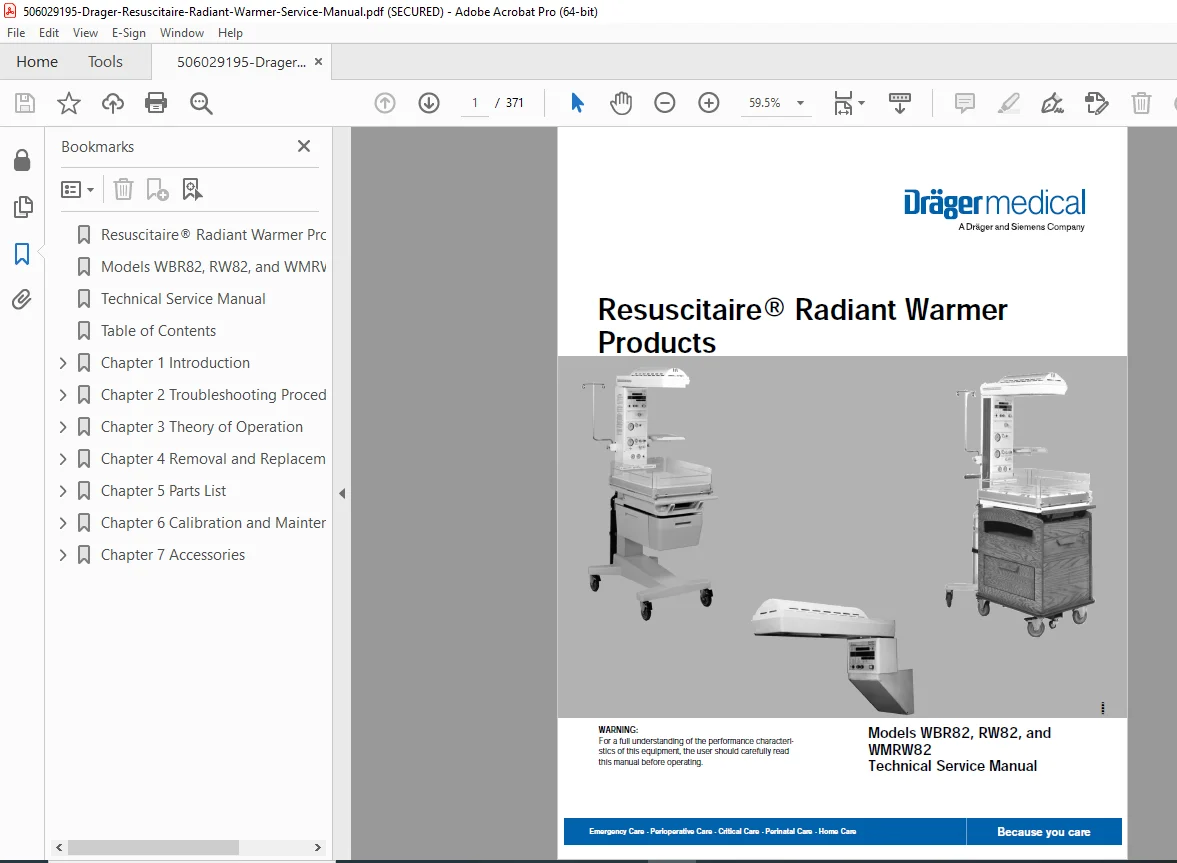Click the Save file icon
The image size is (1177, 863).
pyautogui.click(x=25, y=103)
